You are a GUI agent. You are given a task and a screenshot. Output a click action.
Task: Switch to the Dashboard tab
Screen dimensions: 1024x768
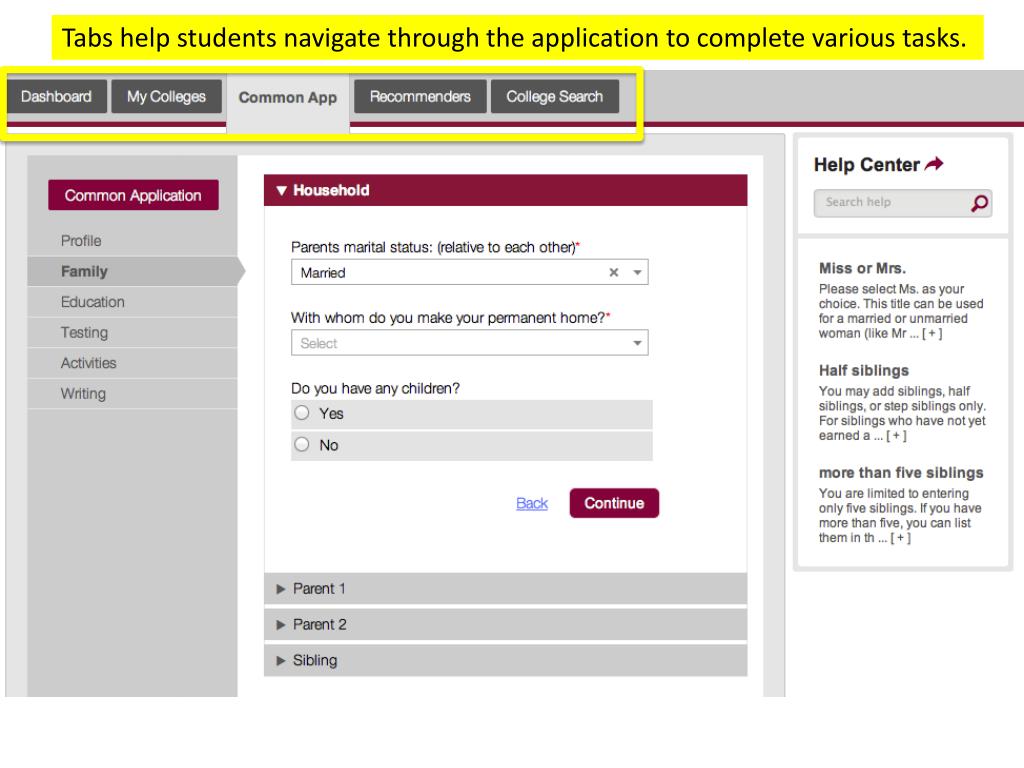[56, 97]
